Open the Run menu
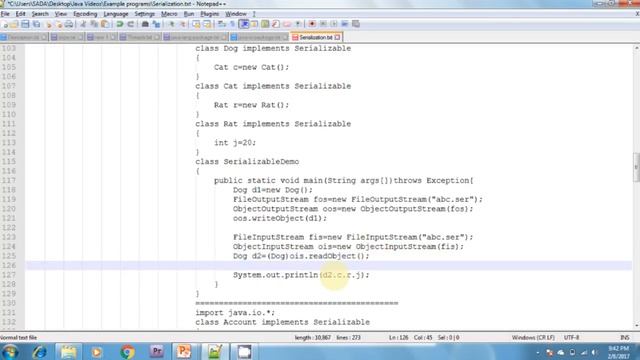The height and width of the screenshot is (360, 640). pyautogui.click(x=189, y=14)
